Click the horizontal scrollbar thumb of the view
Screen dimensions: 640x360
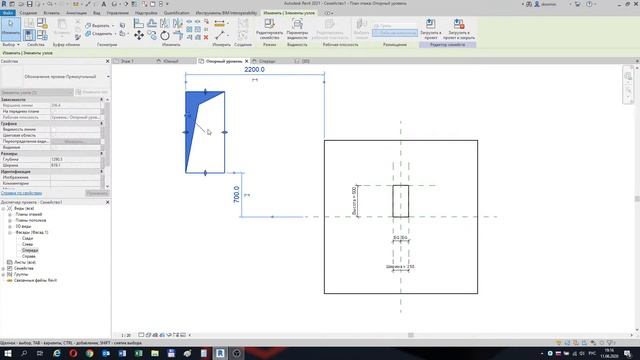pyautogui.click(x=411, y=335)
